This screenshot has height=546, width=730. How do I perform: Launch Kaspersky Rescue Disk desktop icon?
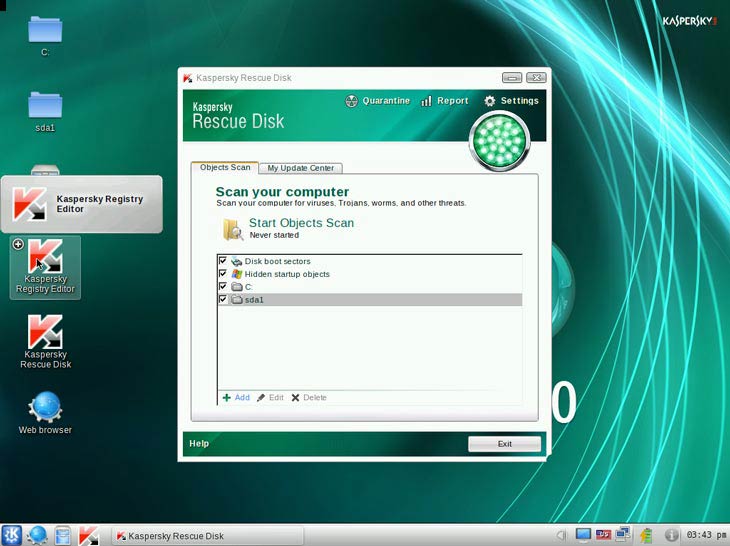[x=45, y=342]
